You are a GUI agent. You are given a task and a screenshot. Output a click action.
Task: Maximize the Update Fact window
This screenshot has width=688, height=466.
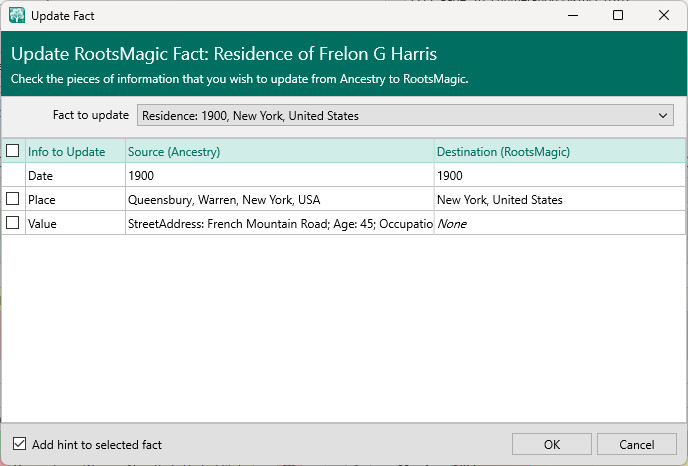[x=618, y=16]
